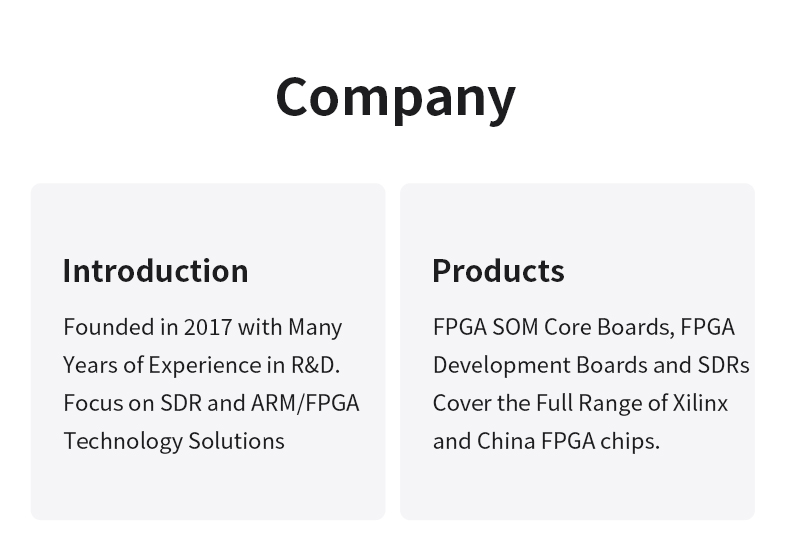Click the word 'Xilinx' in Products text
This screenshot has height=549, width=790.
tap(700, 403)
